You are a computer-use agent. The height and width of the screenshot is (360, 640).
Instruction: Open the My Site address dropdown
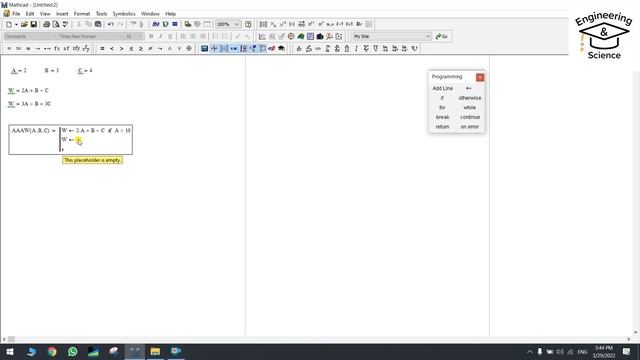click(428, 36)
